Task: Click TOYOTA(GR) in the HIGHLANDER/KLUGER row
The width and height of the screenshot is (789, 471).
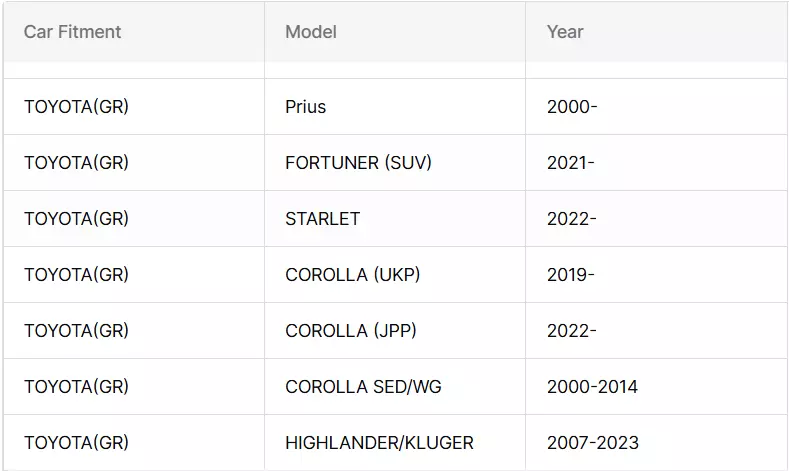Action: click(76, 442)
